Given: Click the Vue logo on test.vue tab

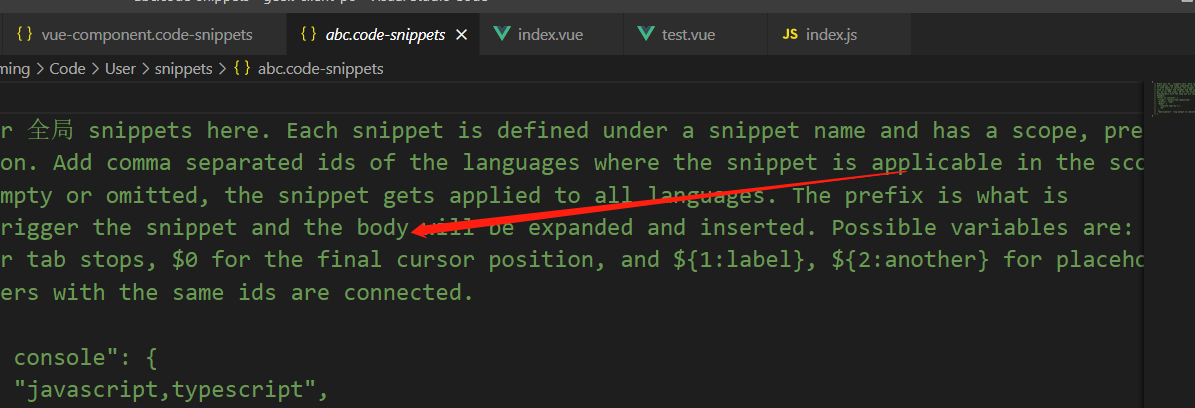Looking at the screenshot, I should [646, 34].
